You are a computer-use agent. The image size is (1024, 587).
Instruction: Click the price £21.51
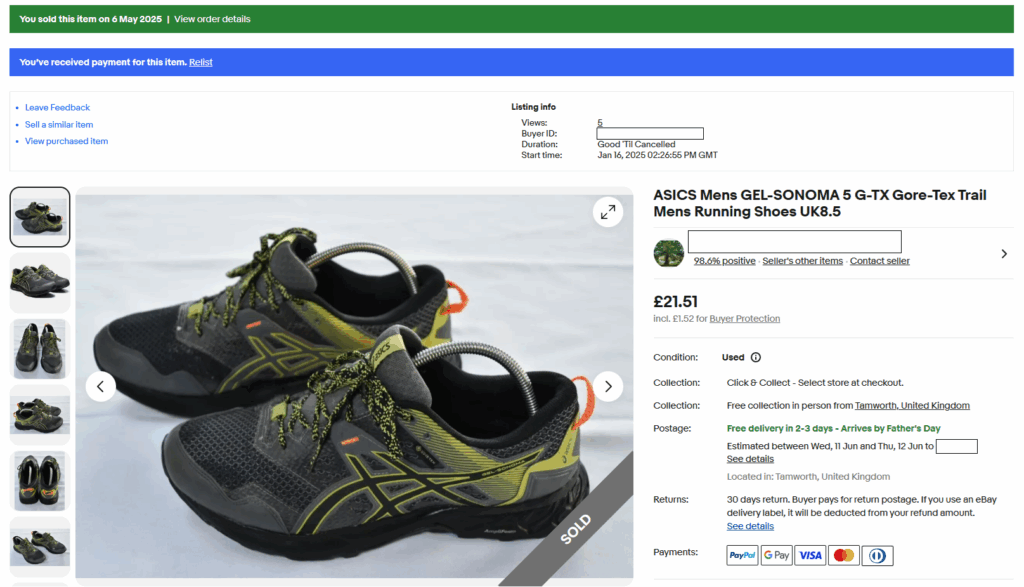click(x=675, y=302)
